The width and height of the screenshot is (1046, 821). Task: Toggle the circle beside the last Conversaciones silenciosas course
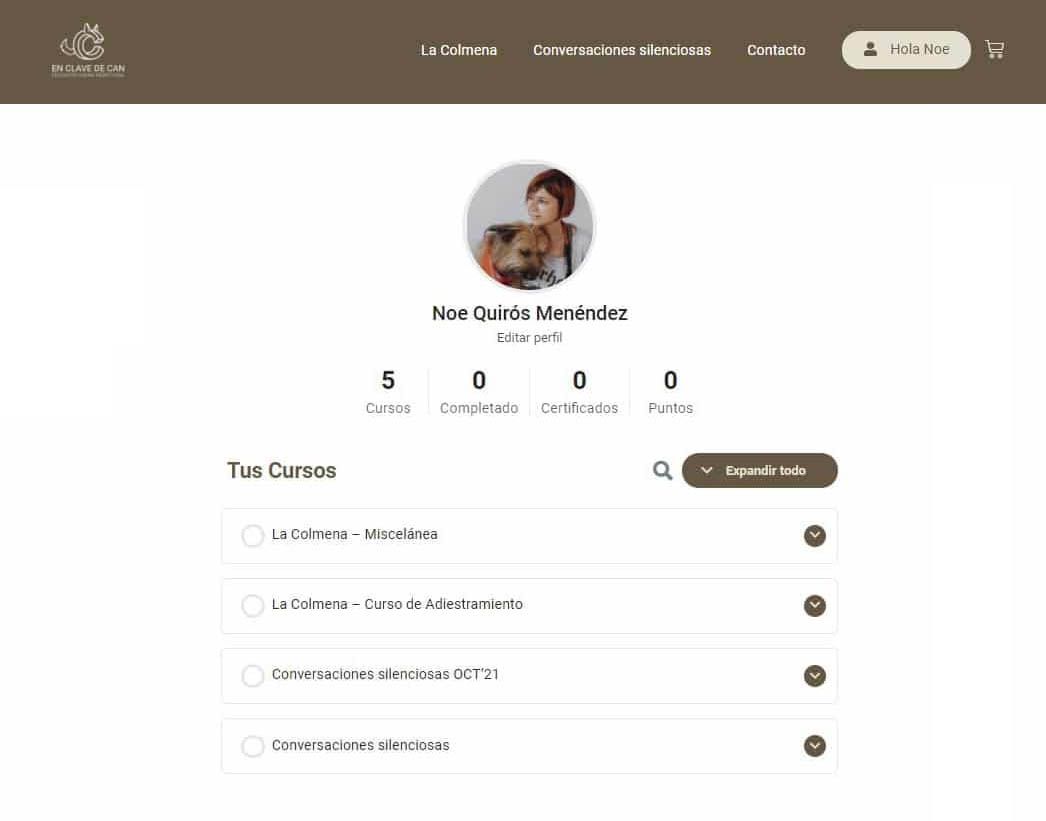coord(253,746)
